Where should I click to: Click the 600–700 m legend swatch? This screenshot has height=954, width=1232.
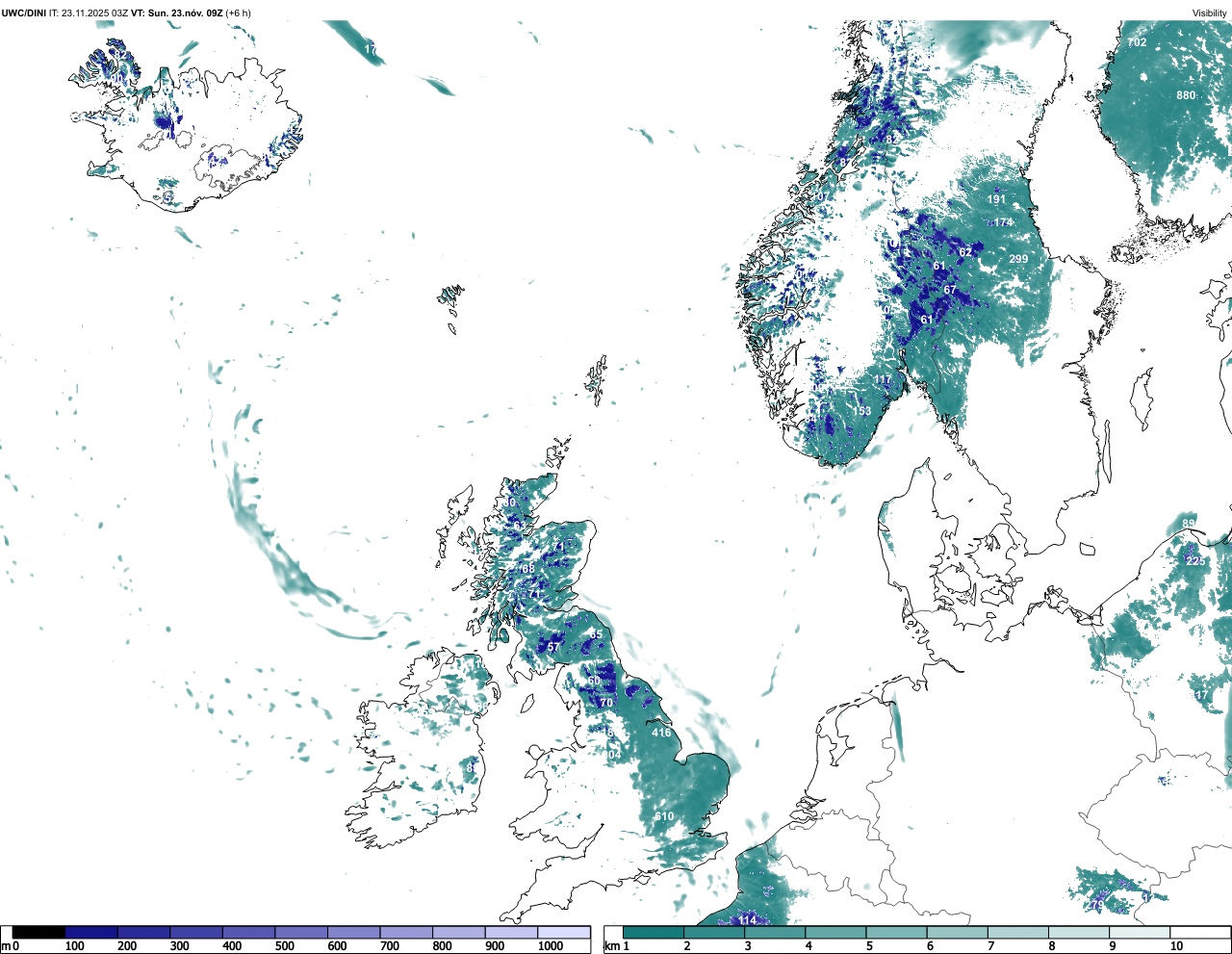click(x=354, y=932)
